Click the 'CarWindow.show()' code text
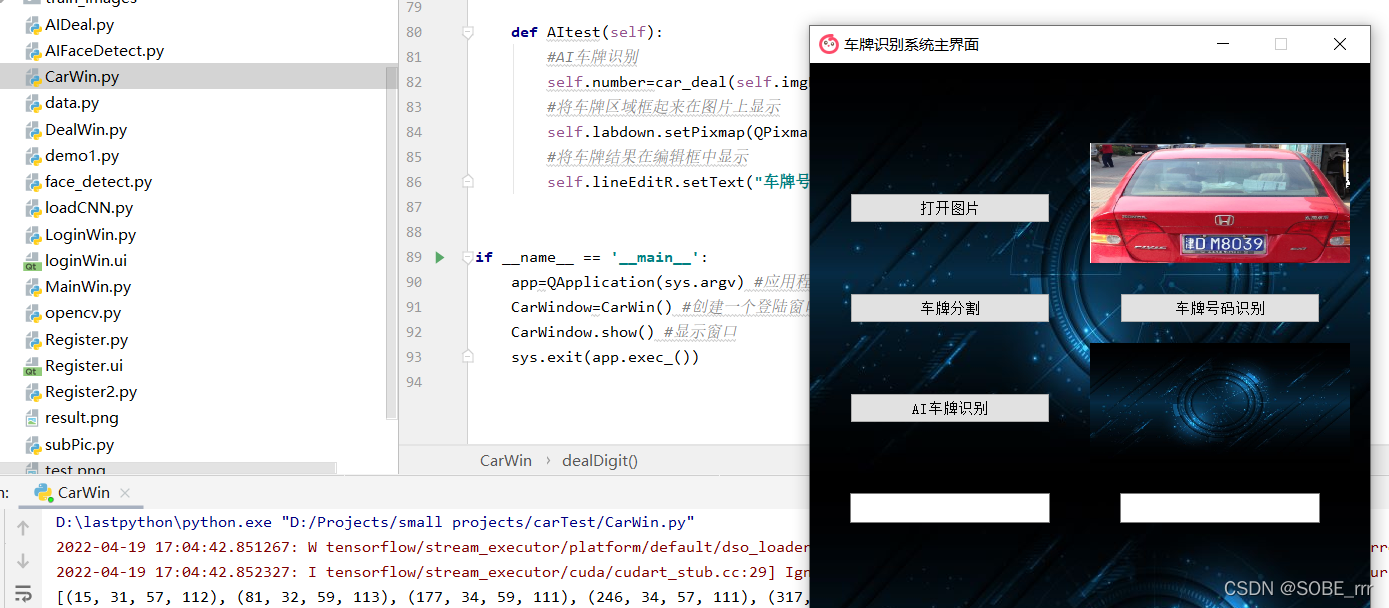This screenshot has height=608, width=1389. coord(582,332)
